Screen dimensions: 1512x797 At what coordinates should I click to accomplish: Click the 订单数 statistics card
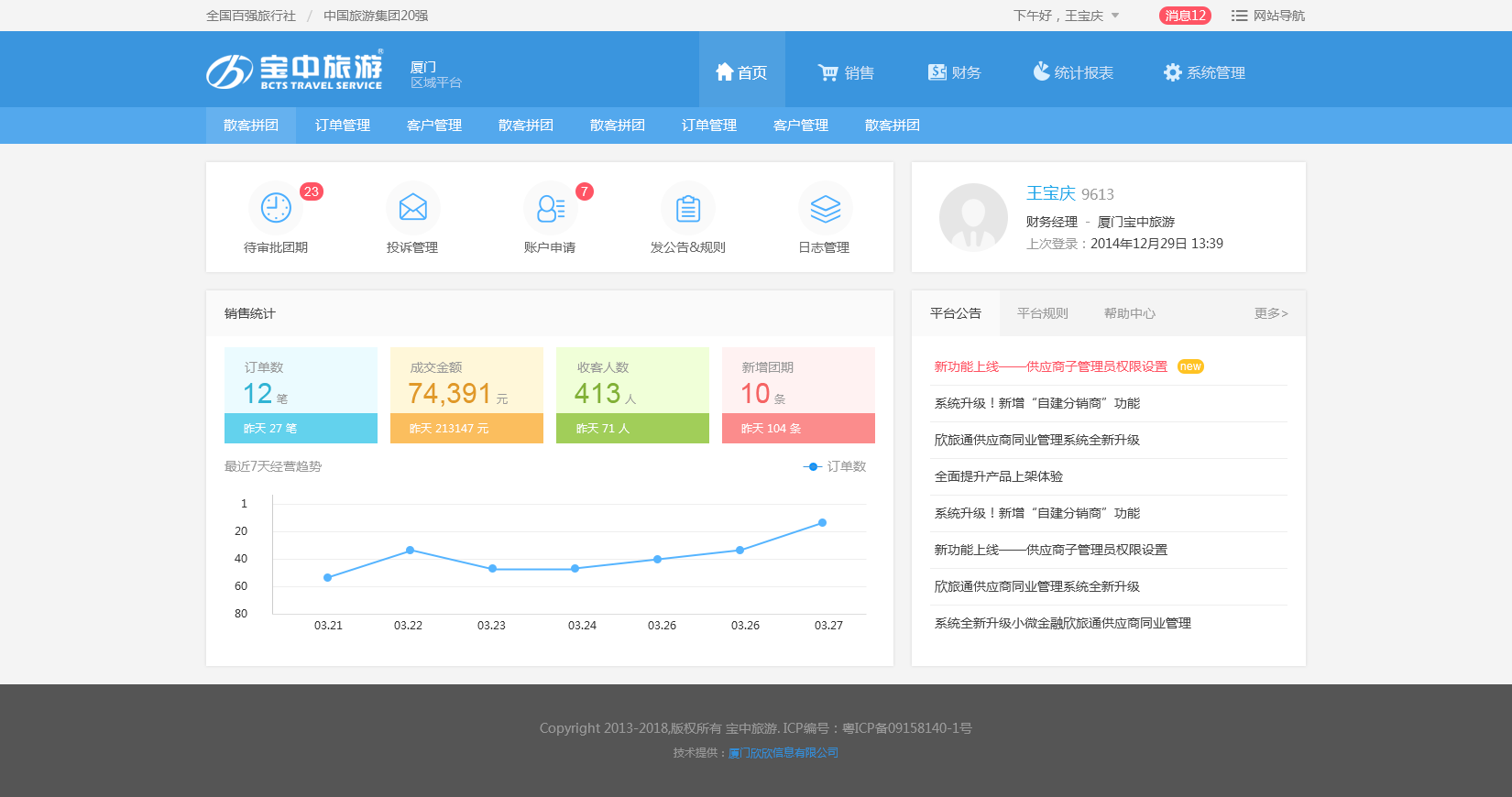tap(301, 395)
